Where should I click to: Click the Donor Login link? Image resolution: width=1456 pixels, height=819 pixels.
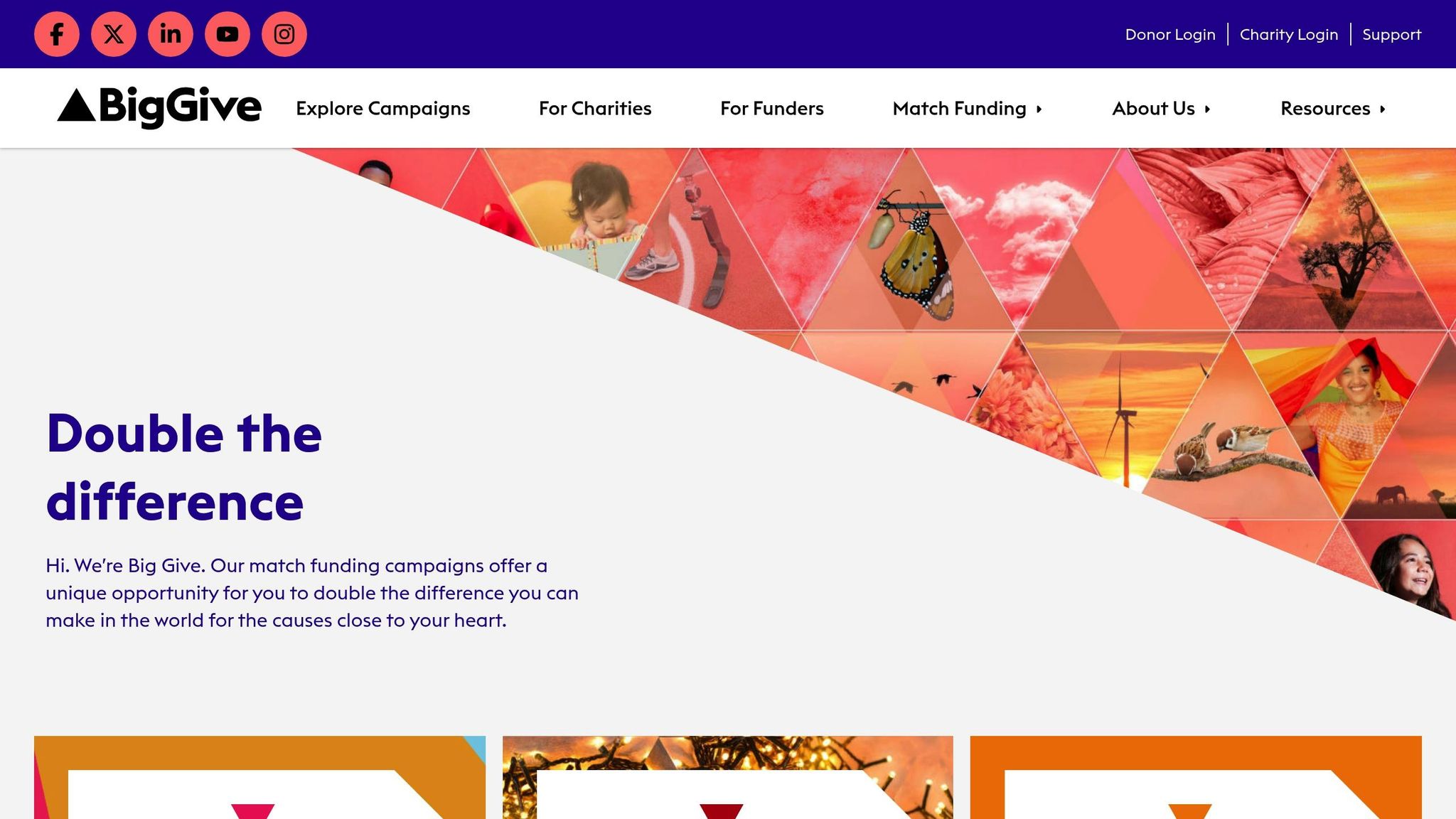tap(1170, 34)
